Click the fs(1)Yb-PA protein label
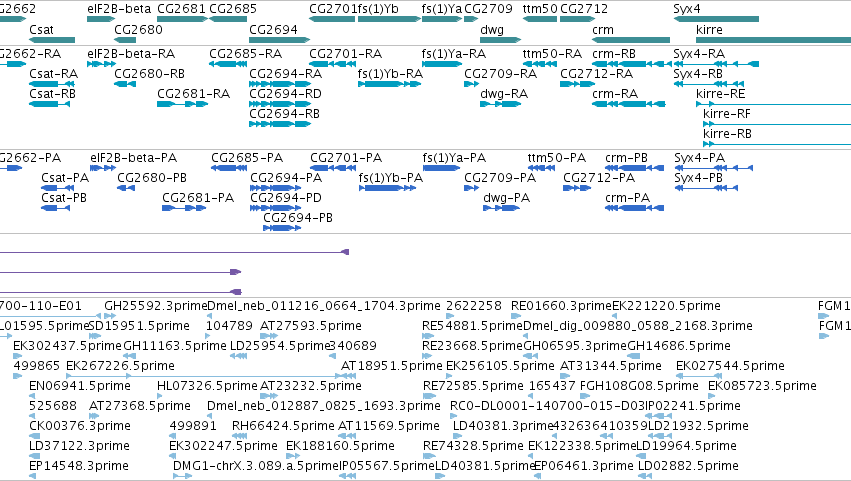The height and width of the screenshot is (481, 851). point(391,178)
